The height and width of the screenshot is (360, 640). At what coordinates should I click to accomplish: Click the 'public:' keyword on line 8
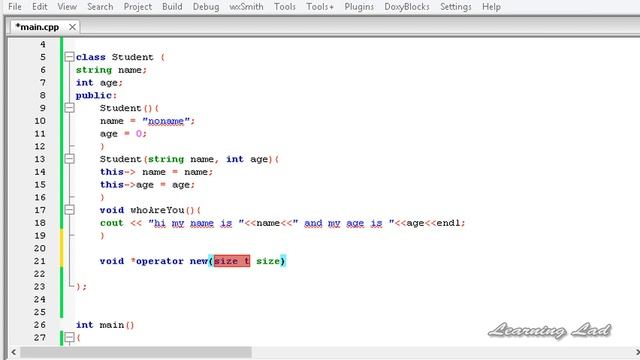(x=96, y=95)
